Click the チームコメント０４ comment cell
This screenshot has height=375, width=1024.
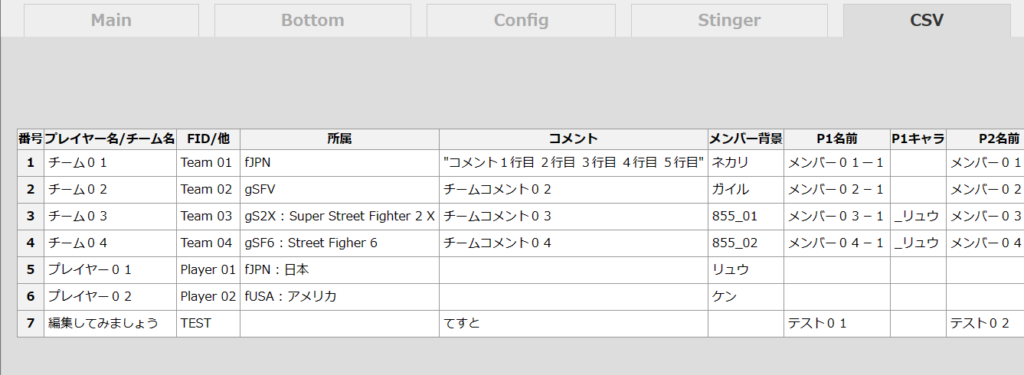pos(573,243)
